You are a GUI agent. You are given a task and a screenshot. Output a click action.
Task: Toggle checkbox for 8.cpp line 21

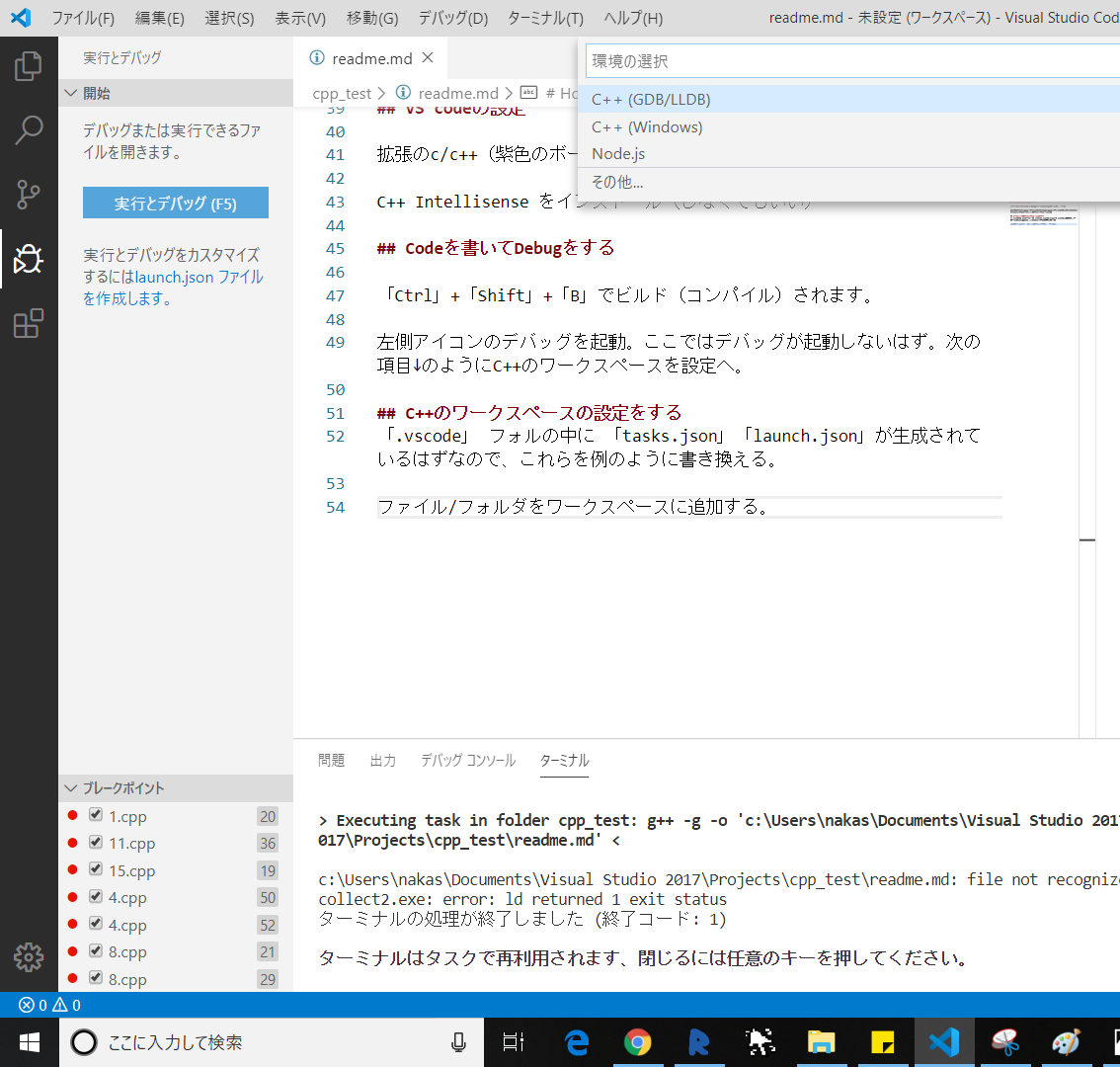coord(96,950)
